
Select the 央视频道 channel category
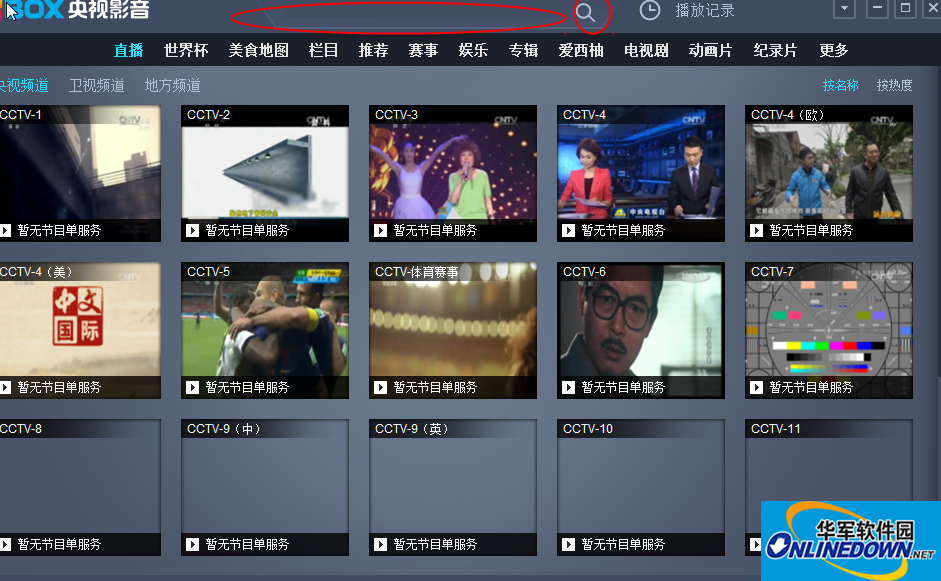24,86
